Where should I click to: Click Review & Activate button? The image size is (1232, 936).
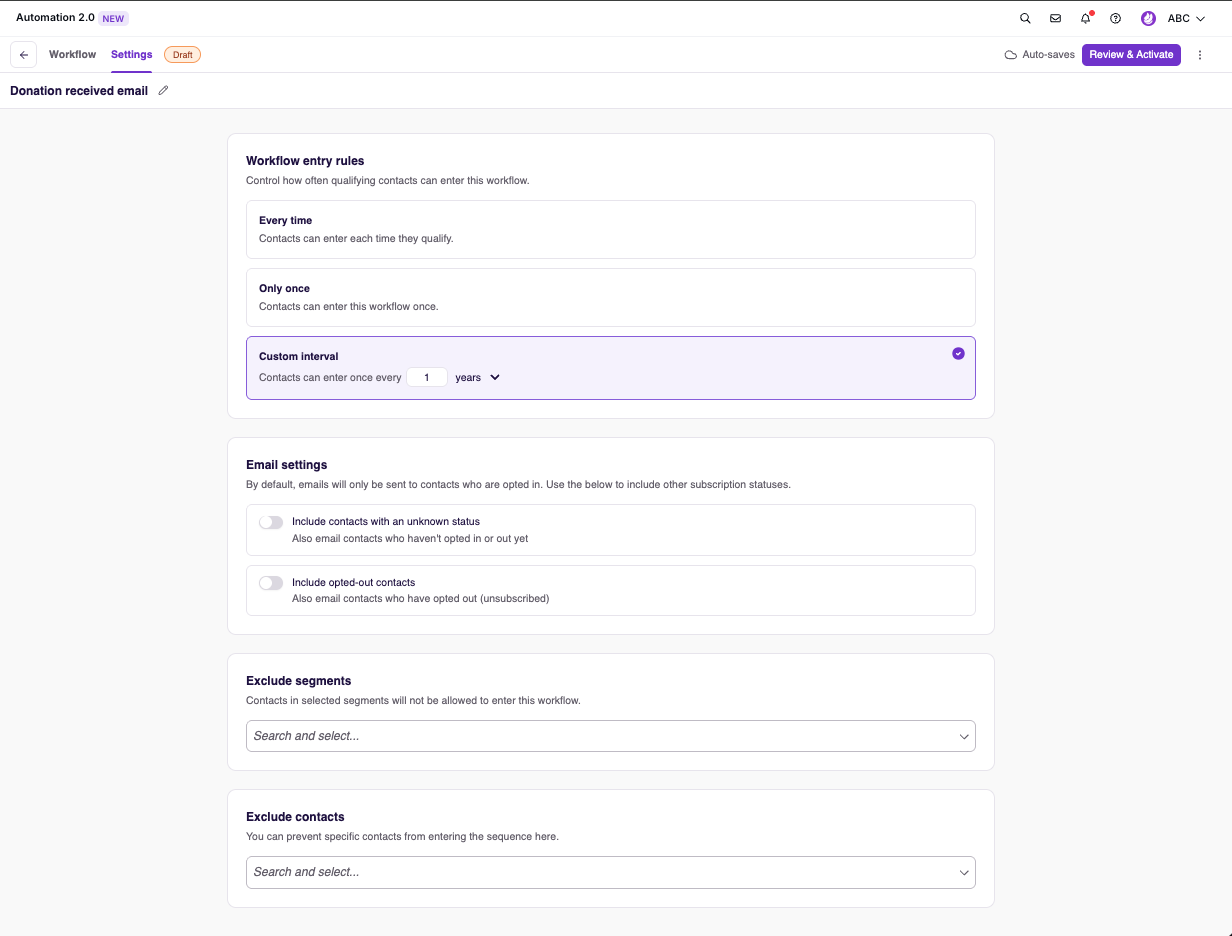coord(1131,55)
